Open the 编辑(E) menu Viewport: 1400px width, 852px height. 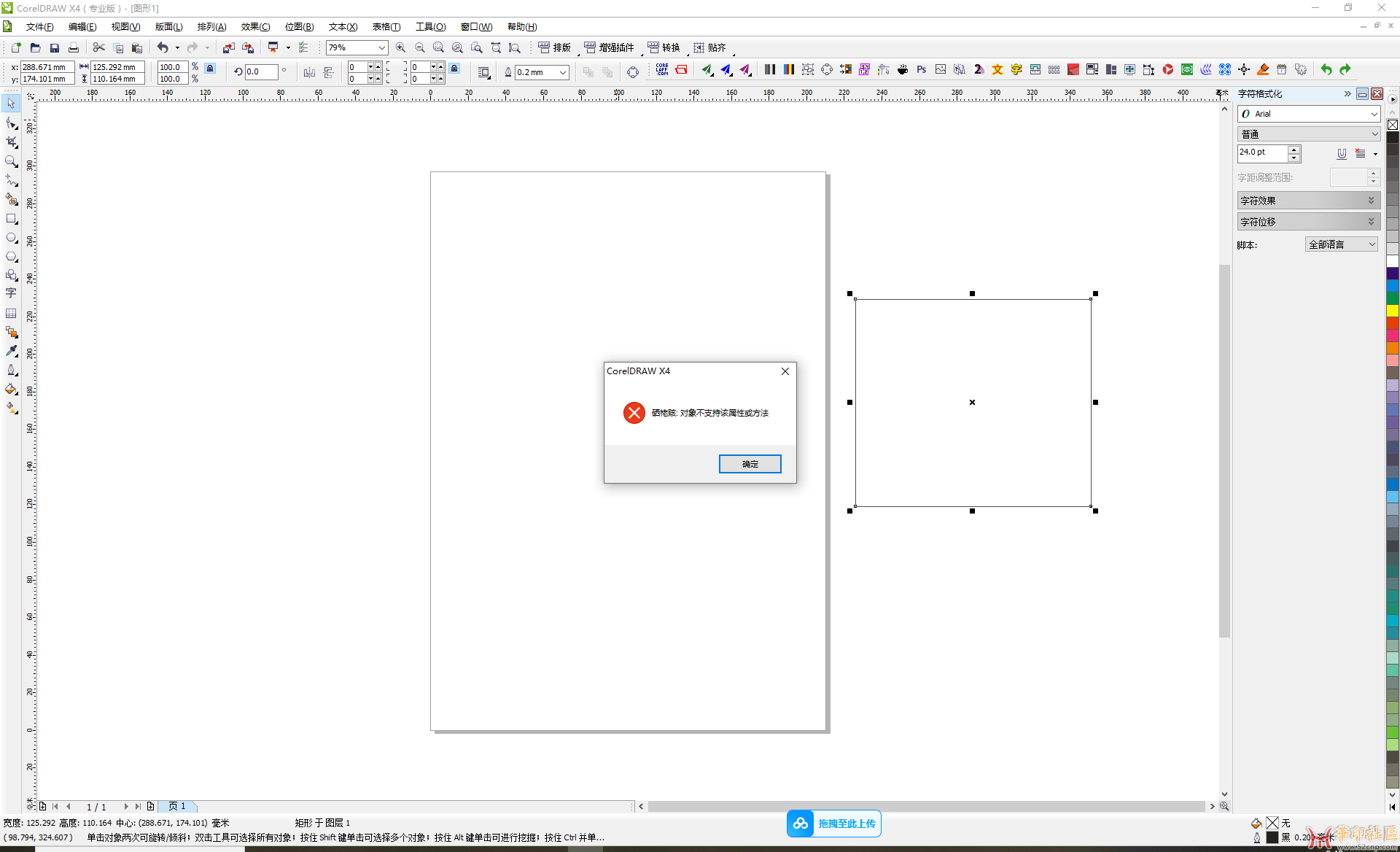(82, 27)
